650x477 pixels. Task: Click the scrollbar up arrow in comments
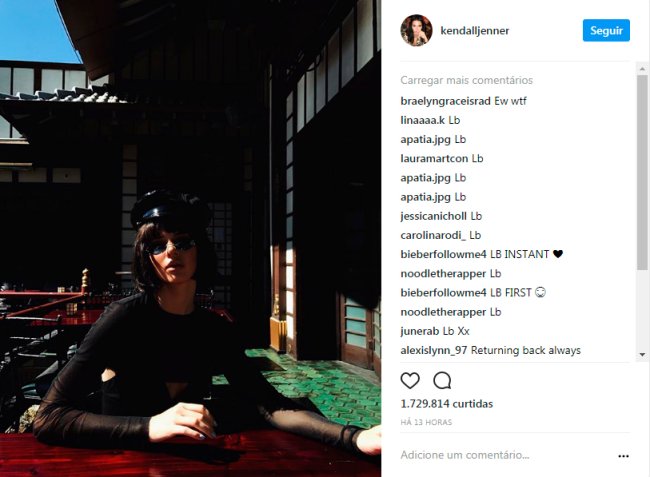point(642,69)
